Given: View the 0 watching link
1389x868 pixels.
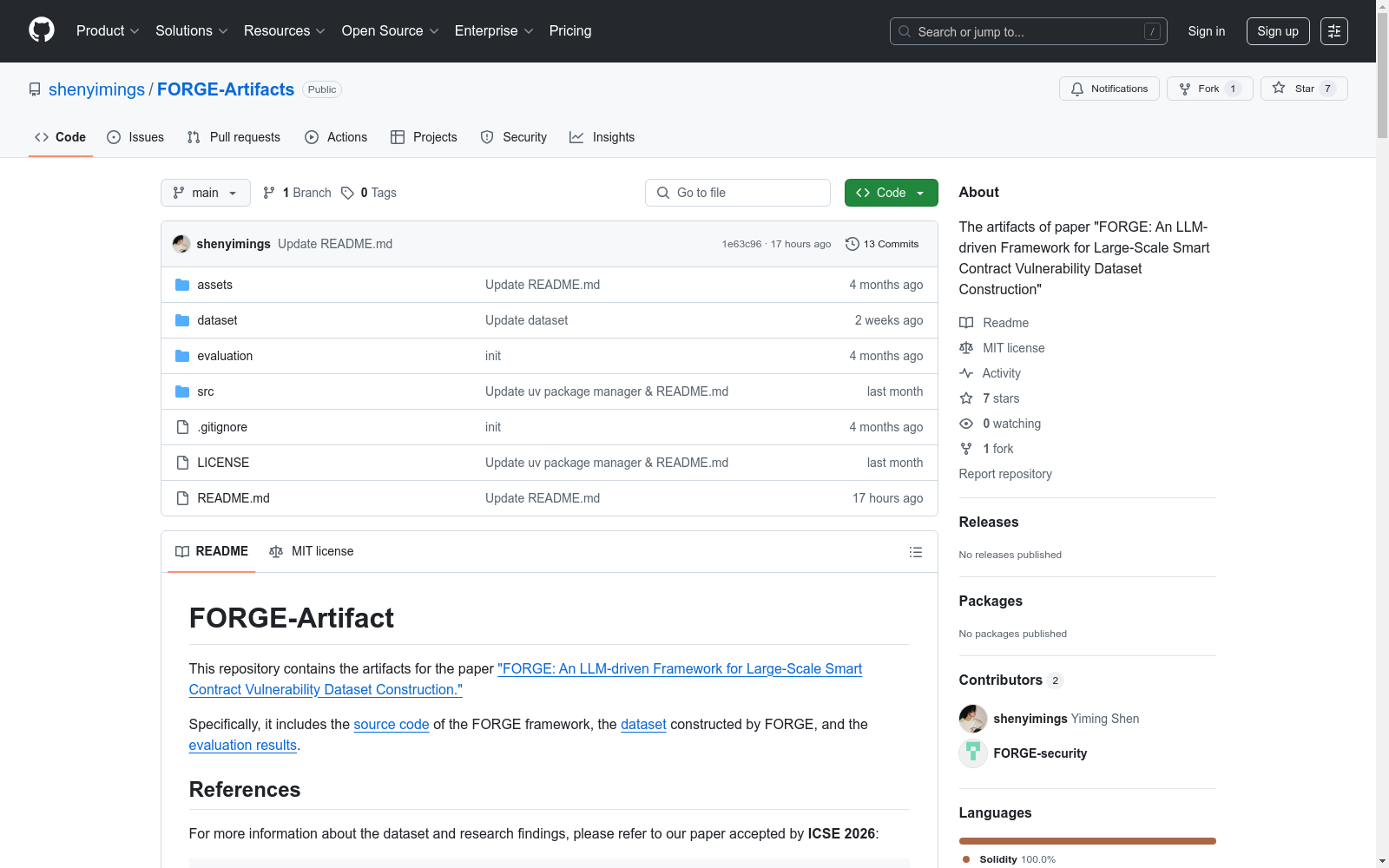Looking at the screenshot, I should pos(1000,424).
